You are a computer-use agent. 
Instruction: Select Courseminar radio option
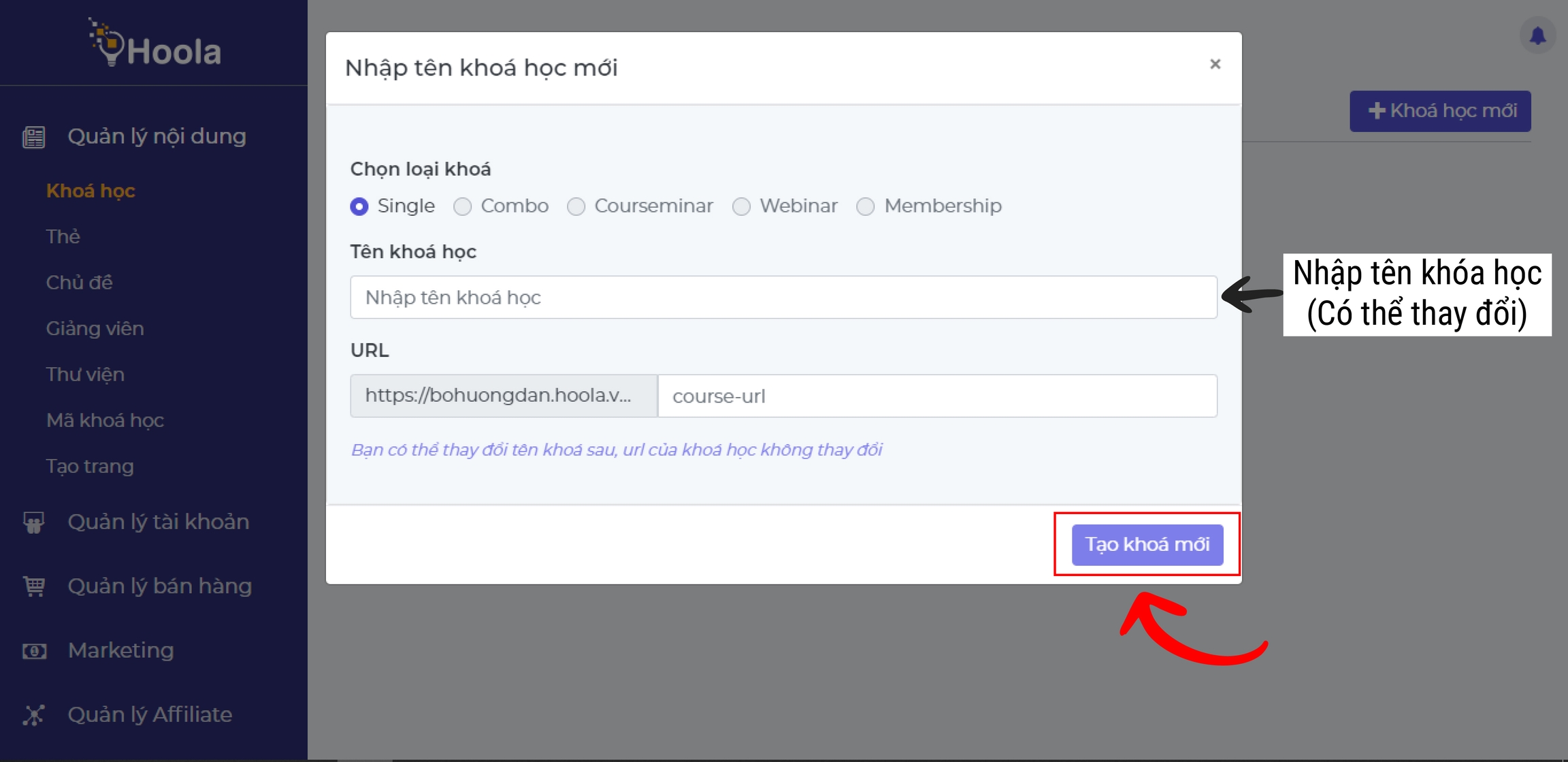pyautogui.click(x=576, y=206)
